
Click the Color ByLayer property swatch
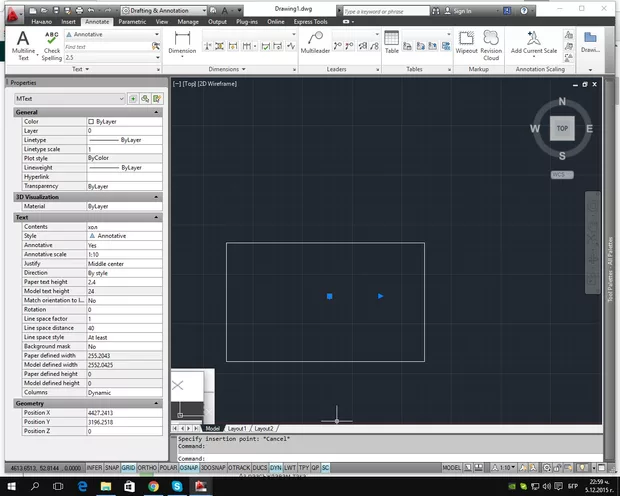click(91, 121)
